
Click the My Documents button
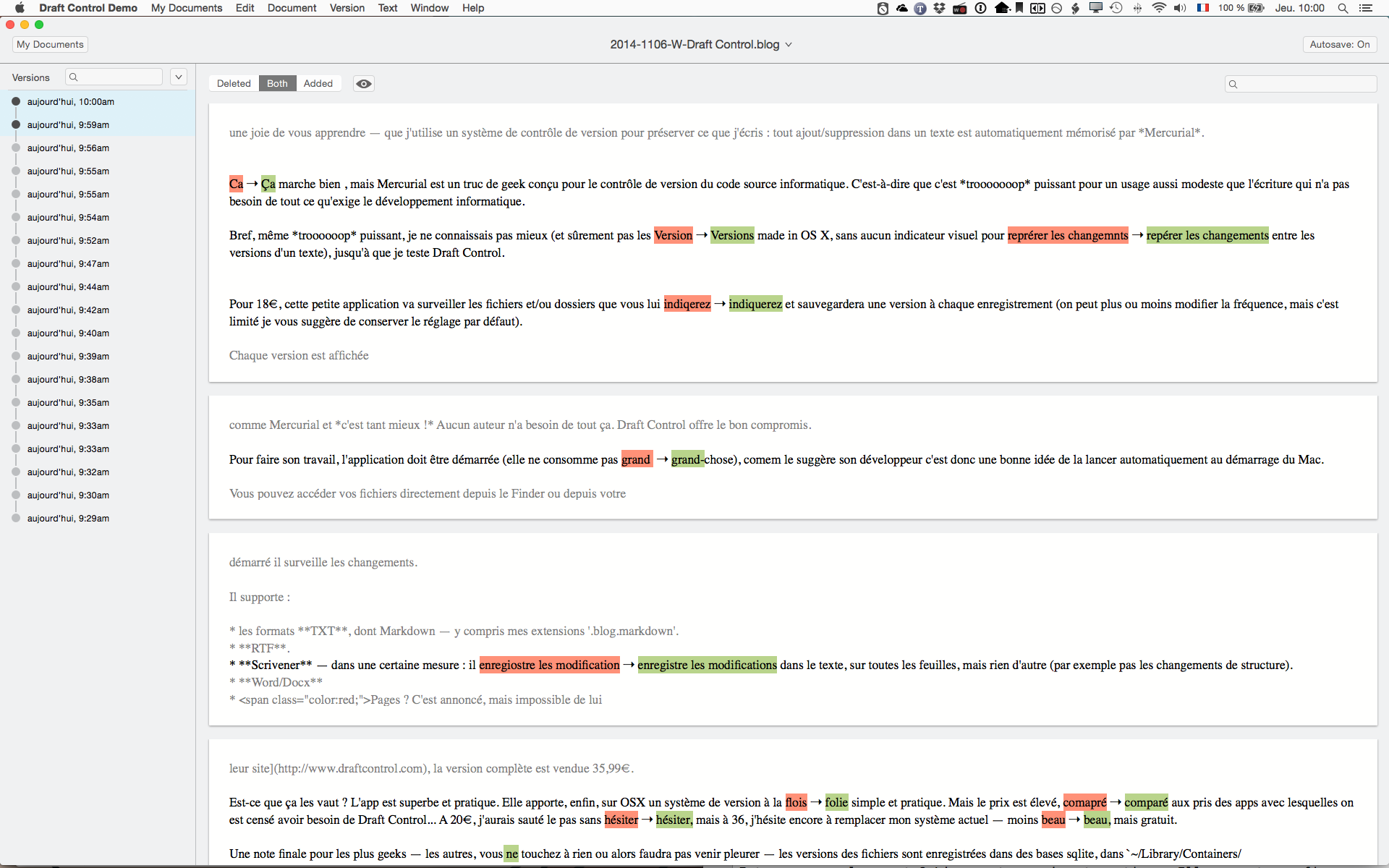click(x=48, y=44)
